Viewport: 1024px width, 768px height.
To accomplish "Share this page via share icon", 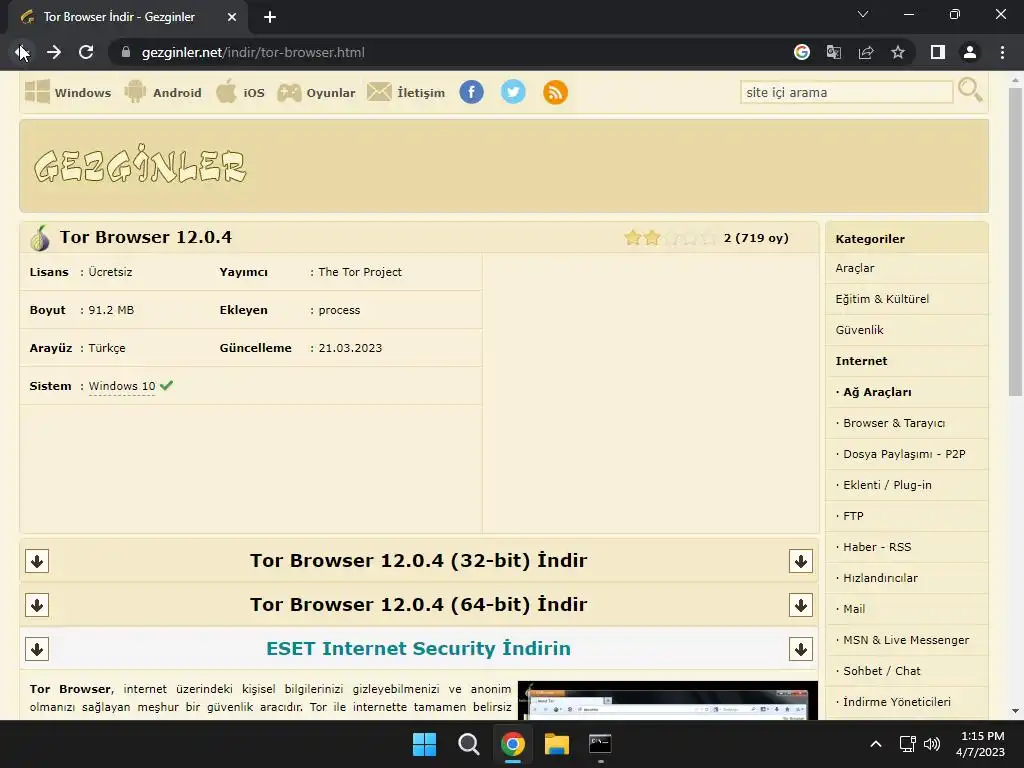I will (866, 52).
